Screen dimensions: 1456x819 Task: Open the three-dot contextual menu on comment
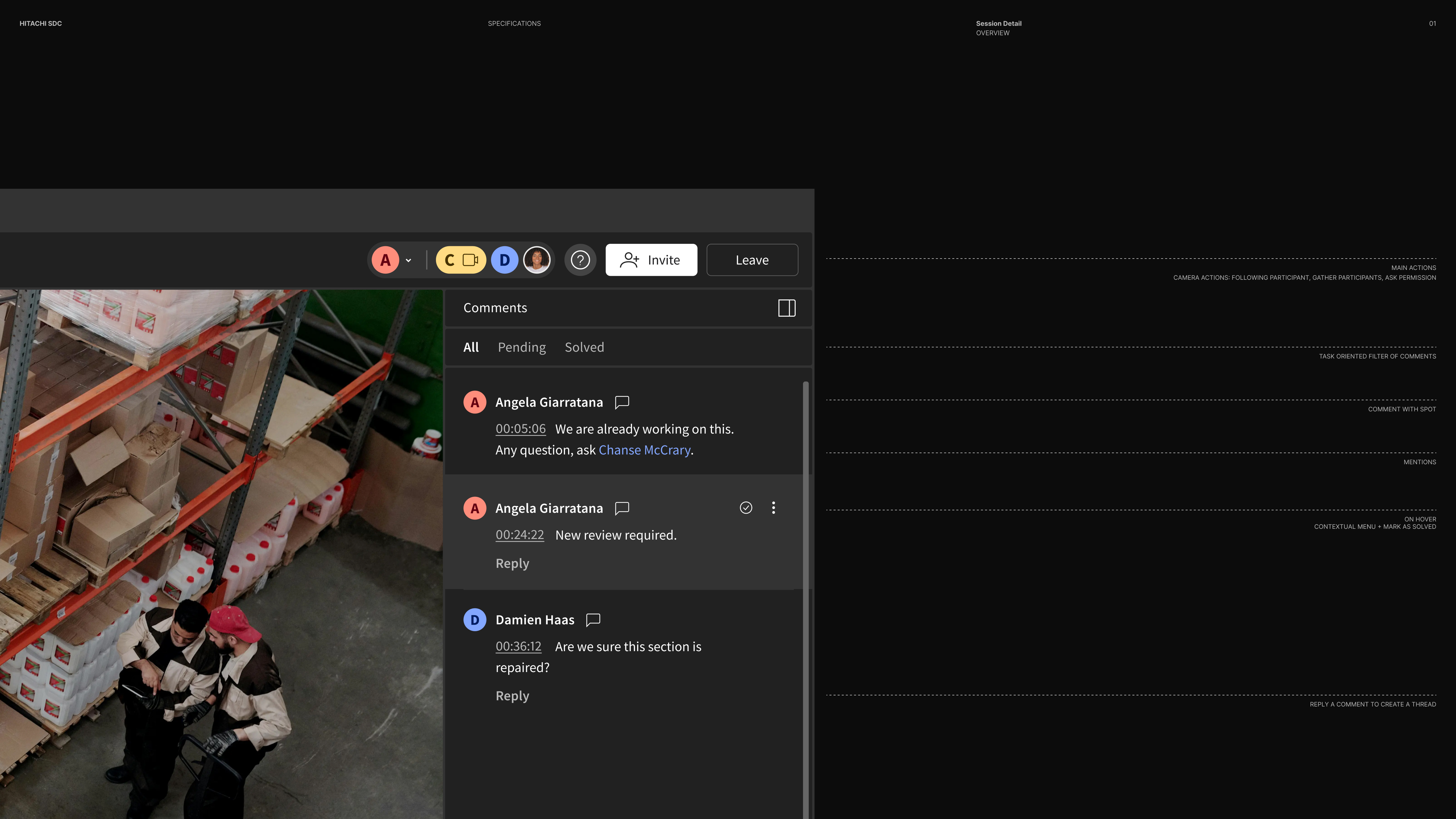pyautogui.click(x=773, y=508)
